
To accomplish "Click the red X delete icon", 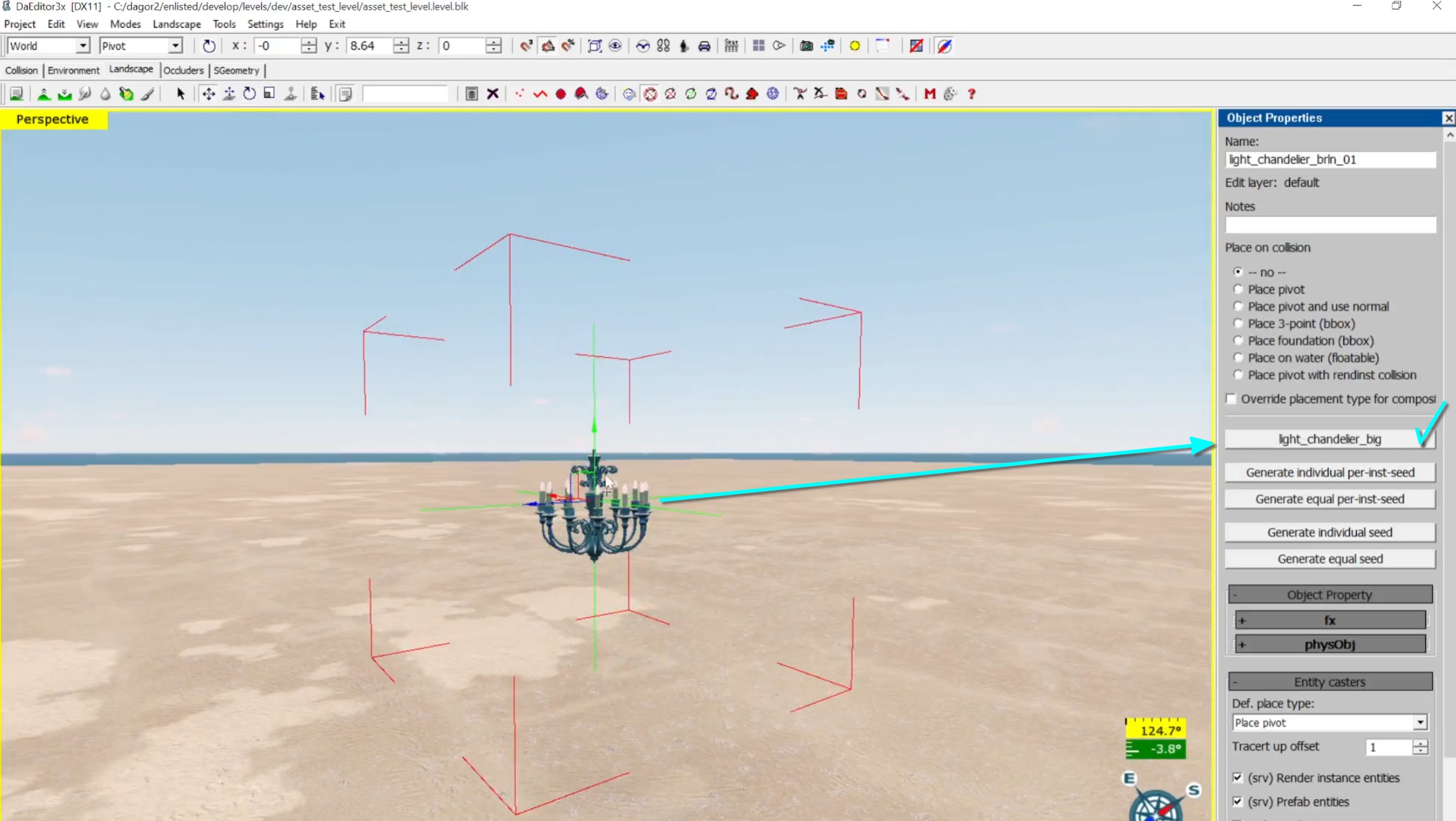I will (x=493, y=94).
